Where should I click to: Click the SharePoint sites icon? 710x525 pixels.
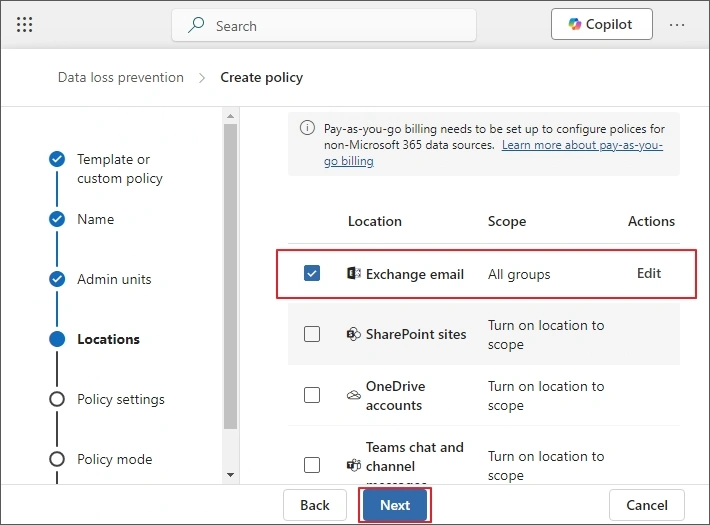point(354,334)
